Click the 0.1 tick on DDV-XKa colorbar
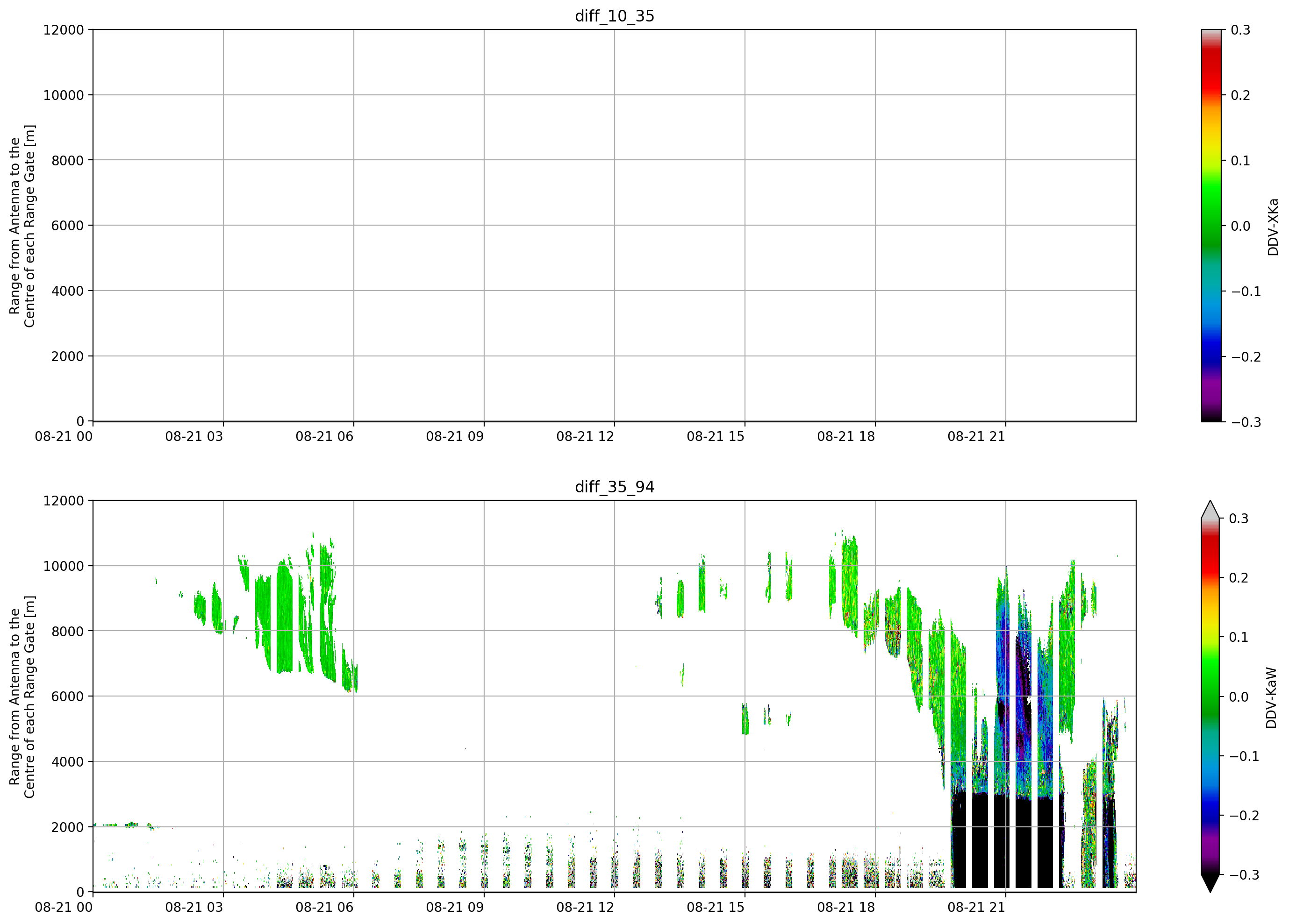Screen dimensions: 1289x924 pos(1241,161)
